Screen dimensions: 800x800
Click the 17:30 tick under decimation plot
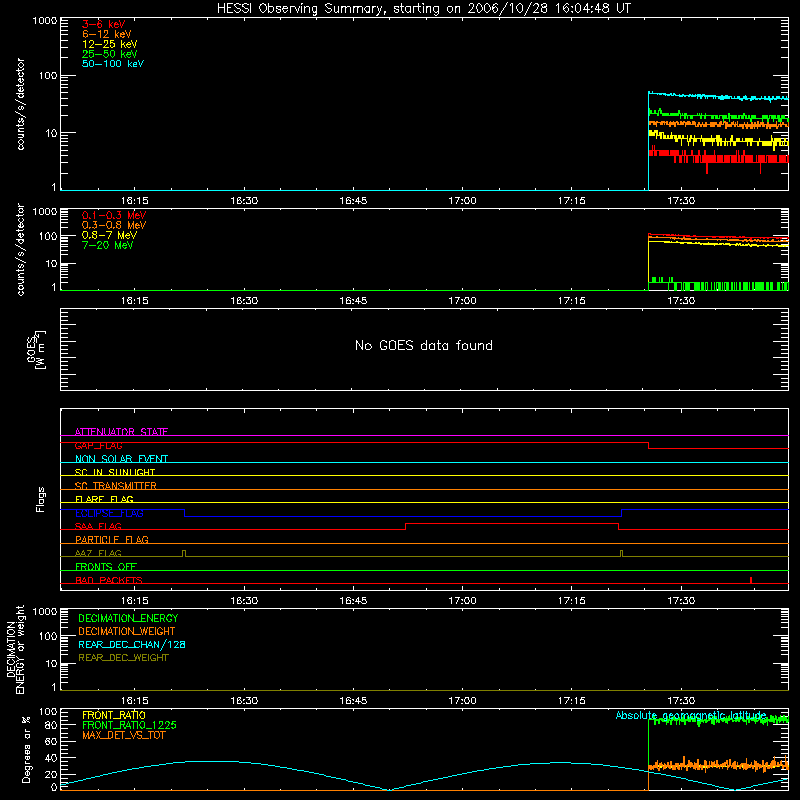681,701
